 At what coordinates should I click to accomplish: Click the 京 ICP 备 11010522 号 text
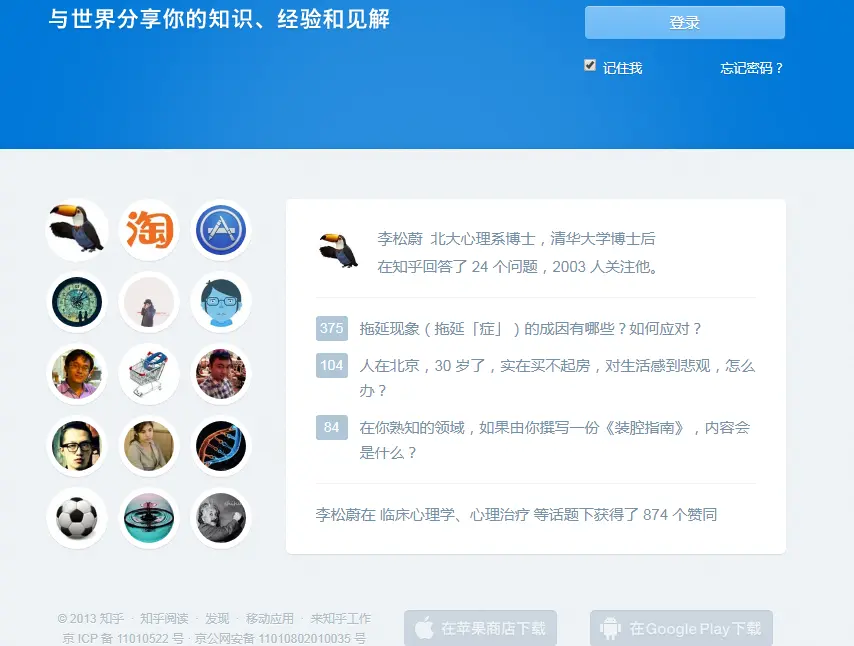coord(123,638)
